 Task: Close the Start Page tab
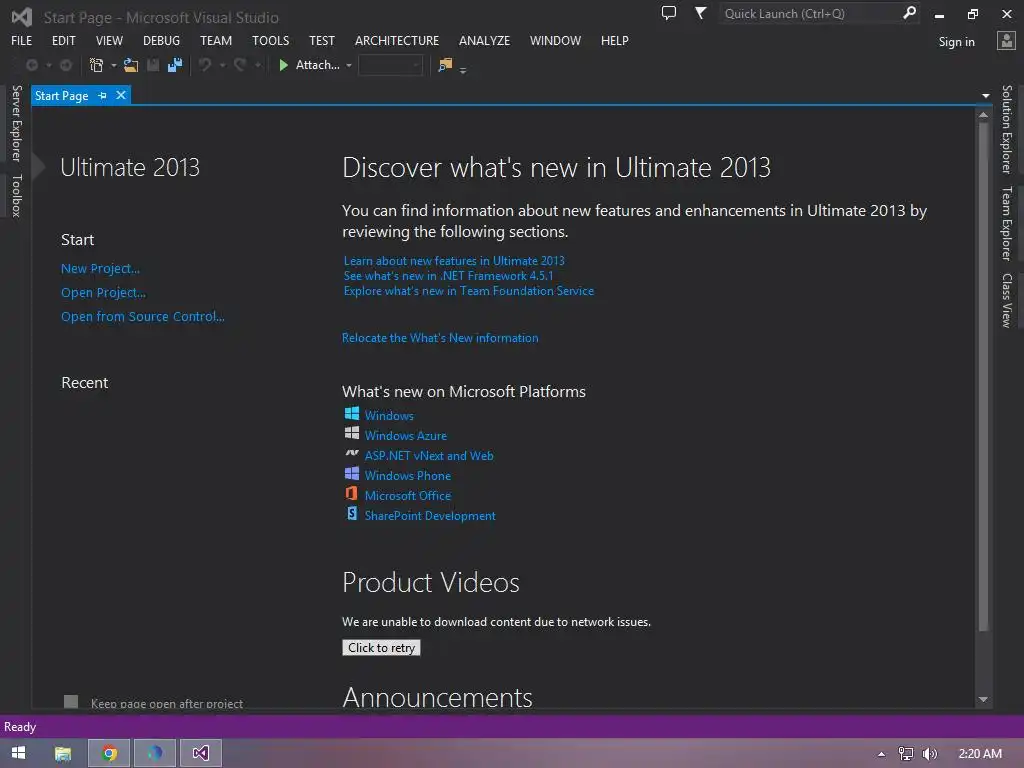tap(121, 95)
